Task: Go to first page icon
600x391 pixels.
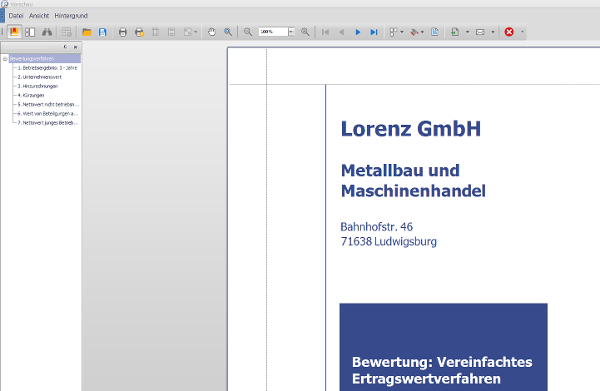Action: point(326,32)
